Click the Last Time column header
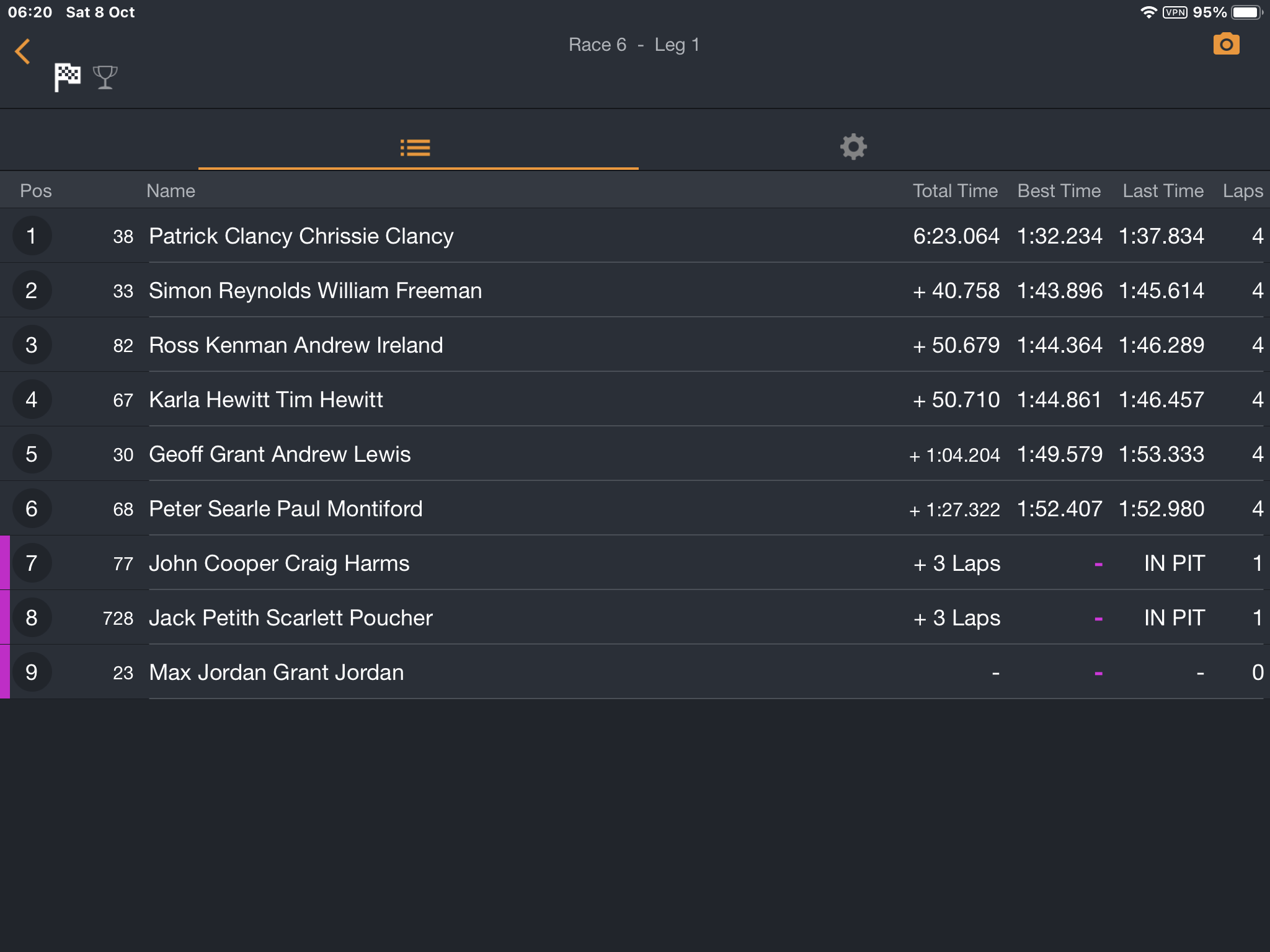1270x952 pixels. (1163, 191)
